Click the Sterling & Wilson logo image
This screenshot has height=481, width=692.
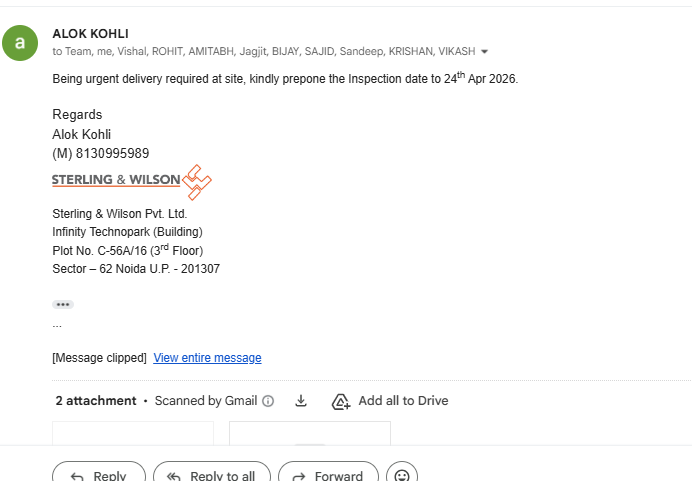click(x=132, y=182)
